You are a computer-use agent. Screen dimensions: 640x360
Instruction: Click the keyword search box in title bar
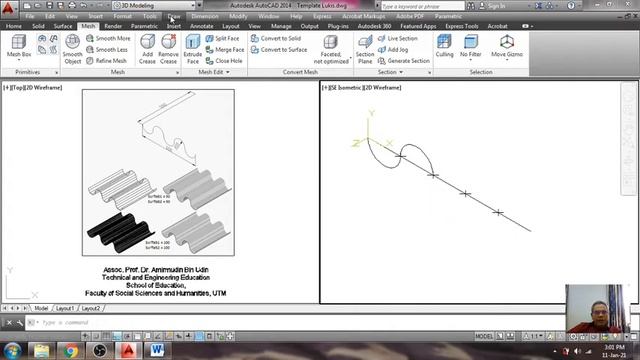(423, 6)
